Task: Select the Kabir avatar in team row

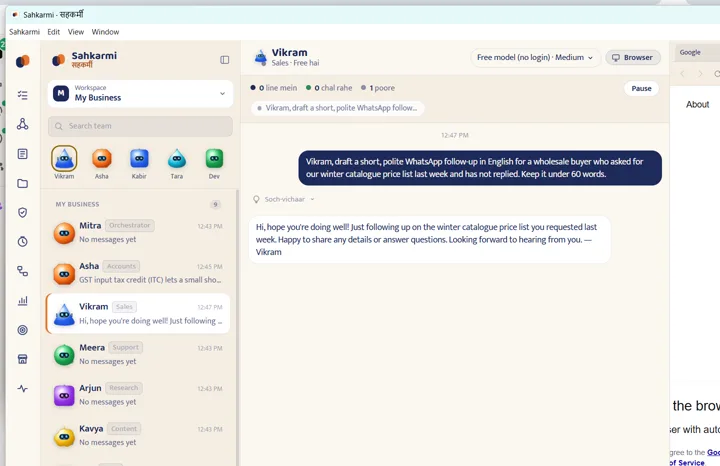Action: [139, 159]
